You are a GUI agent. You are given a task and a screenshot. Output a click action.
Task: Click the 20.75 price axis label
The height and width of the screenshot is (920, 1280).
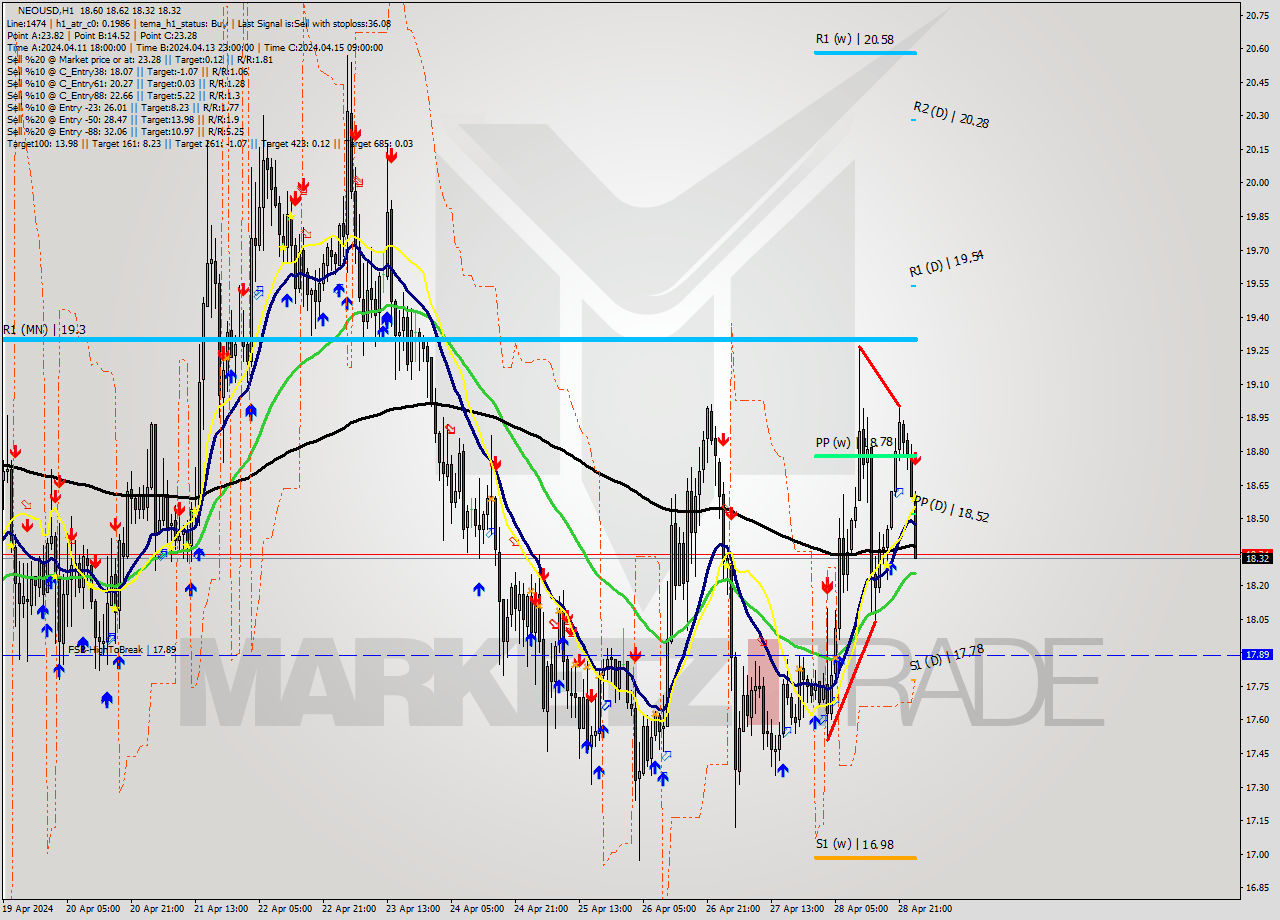pos(1257,15)
